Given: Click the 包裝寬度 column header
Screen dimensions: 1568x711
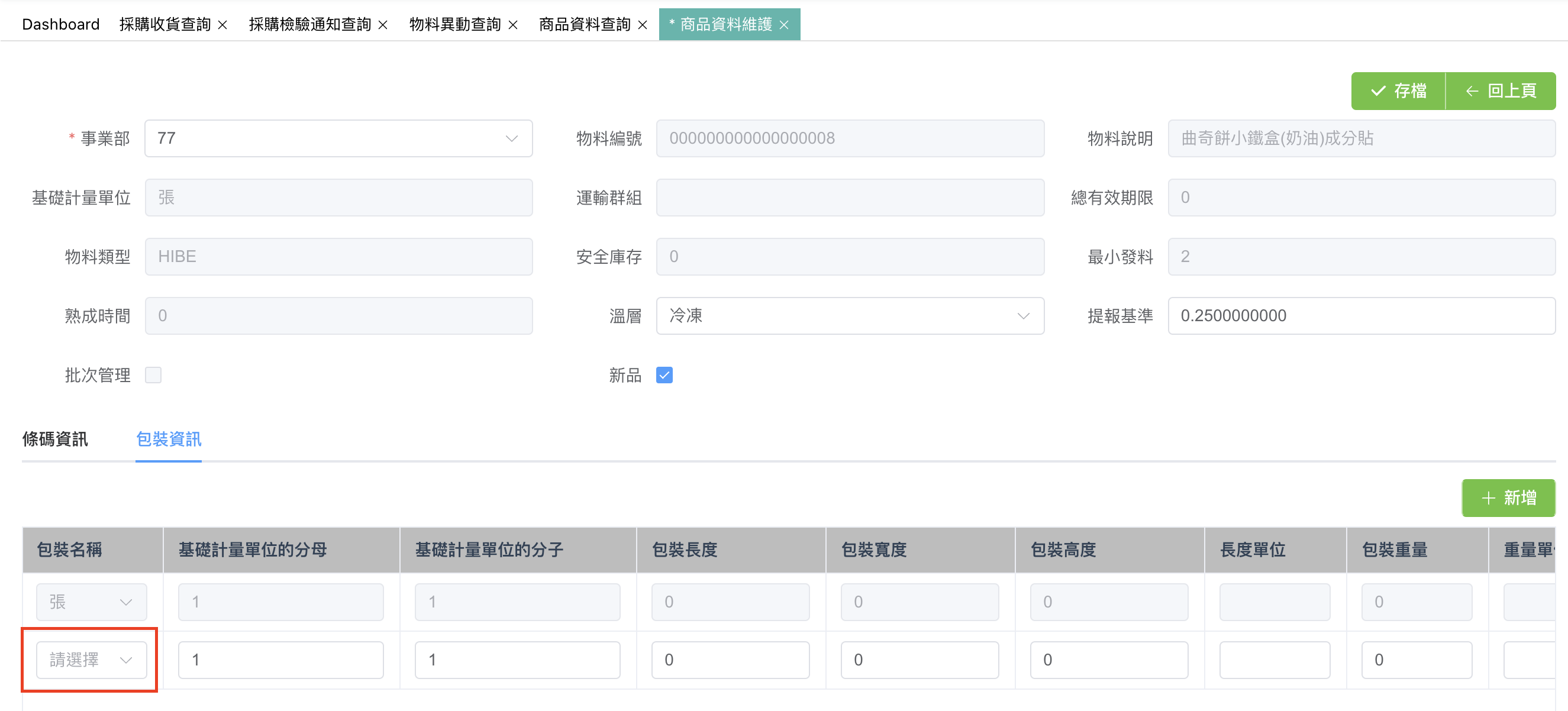Looking at the screenshot, I should 920,550.
